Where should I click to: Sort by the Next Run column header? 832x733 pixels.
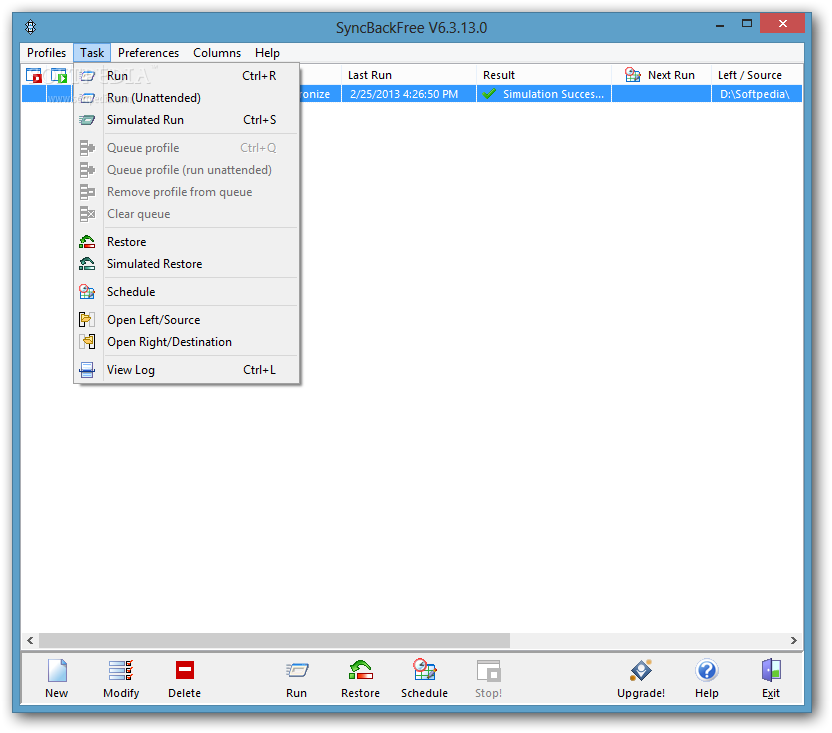pos(661,75)
